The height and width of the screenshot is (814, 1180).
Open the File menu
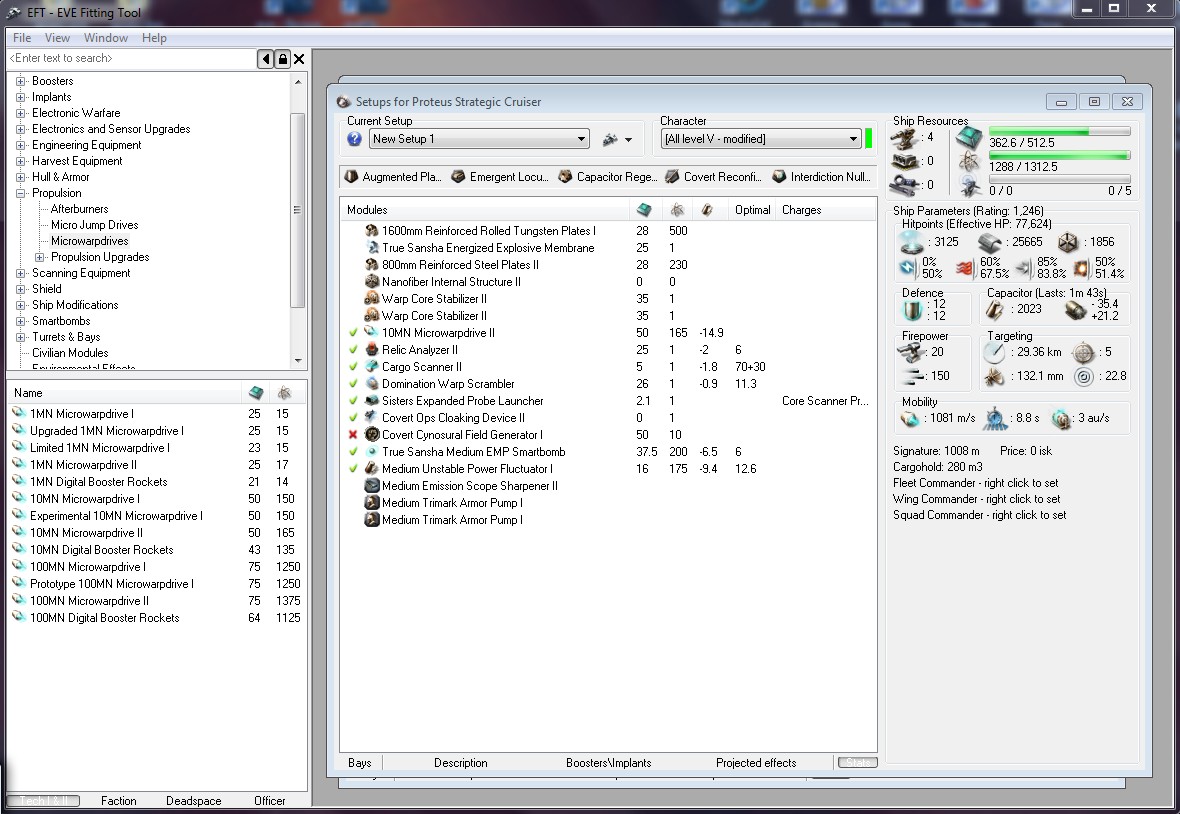(x=22, y=38)
